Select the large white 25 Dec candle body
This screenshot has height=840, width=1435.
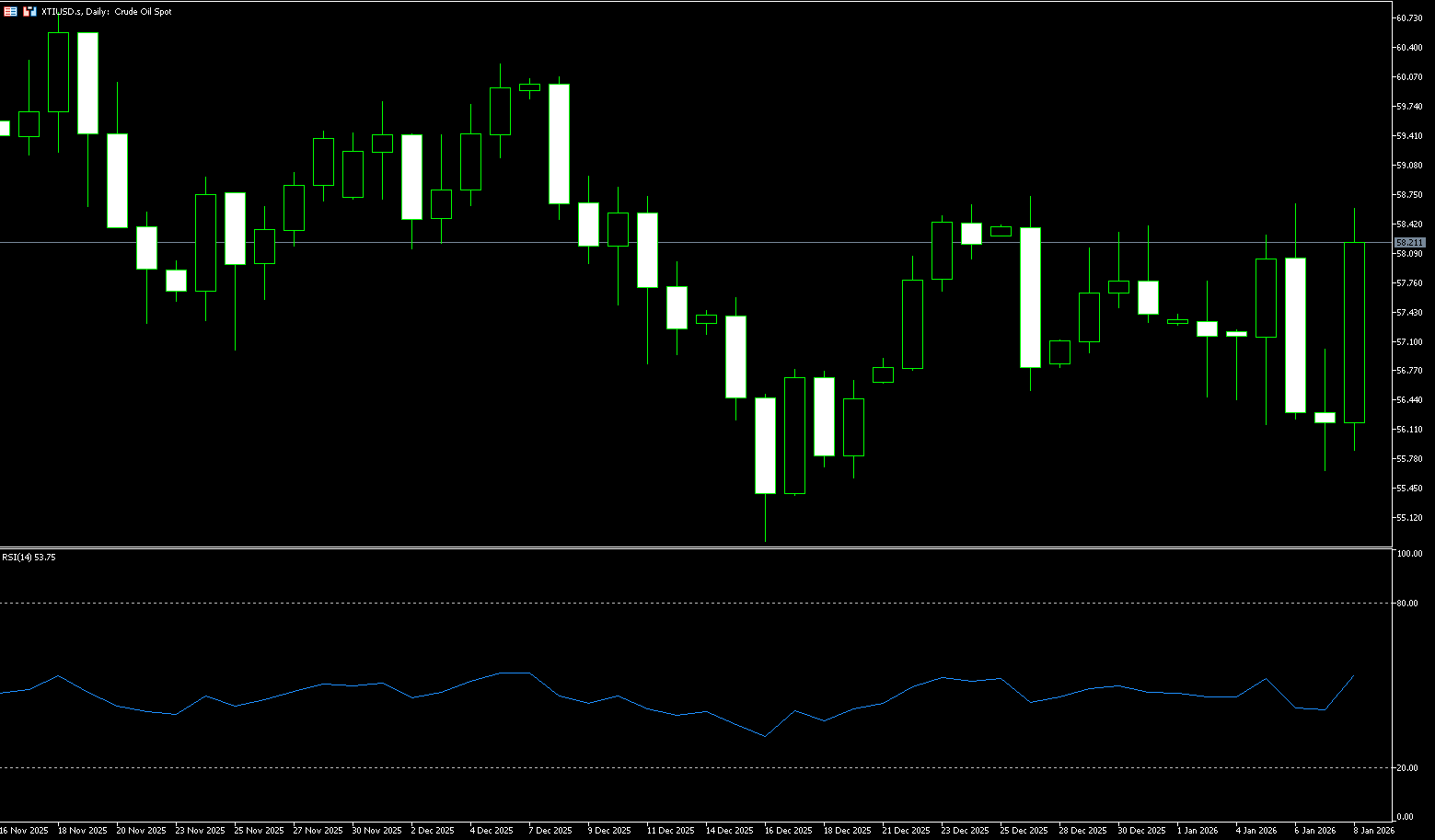coord(1030,297)
